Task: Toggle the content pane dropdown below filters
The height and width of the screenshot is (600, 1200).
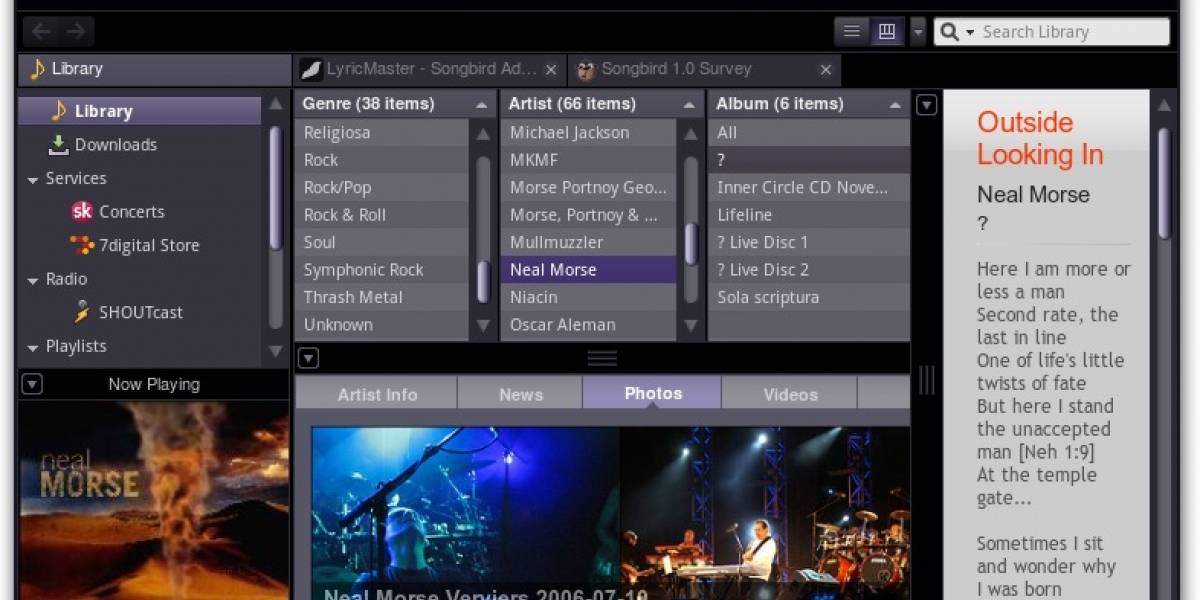Action: pos(308,358)
